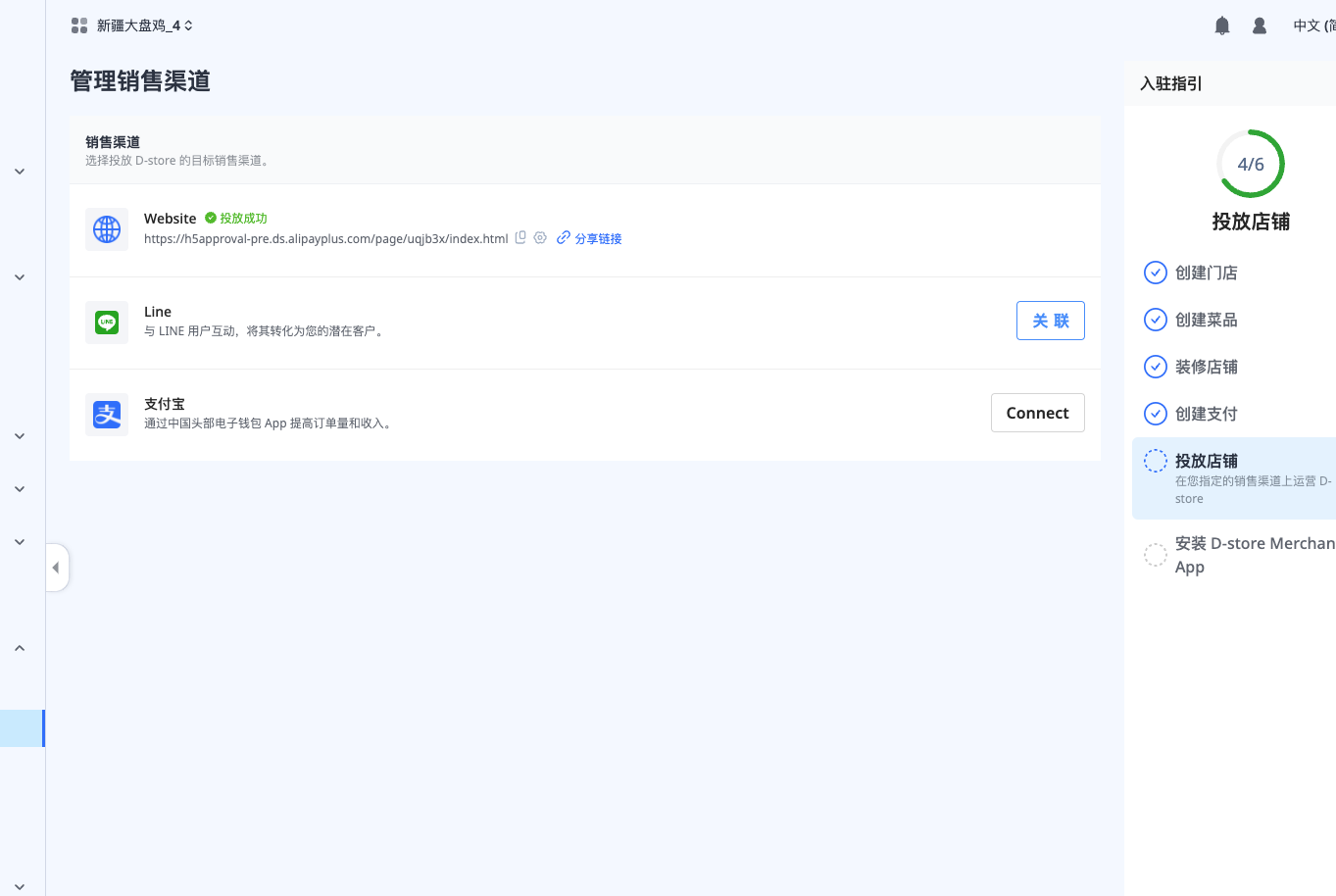The height and width of the screenshot is (896, 1336).
Task: Open Website channel settings gear
Action: pyautogui.click(x=540, y=237)
